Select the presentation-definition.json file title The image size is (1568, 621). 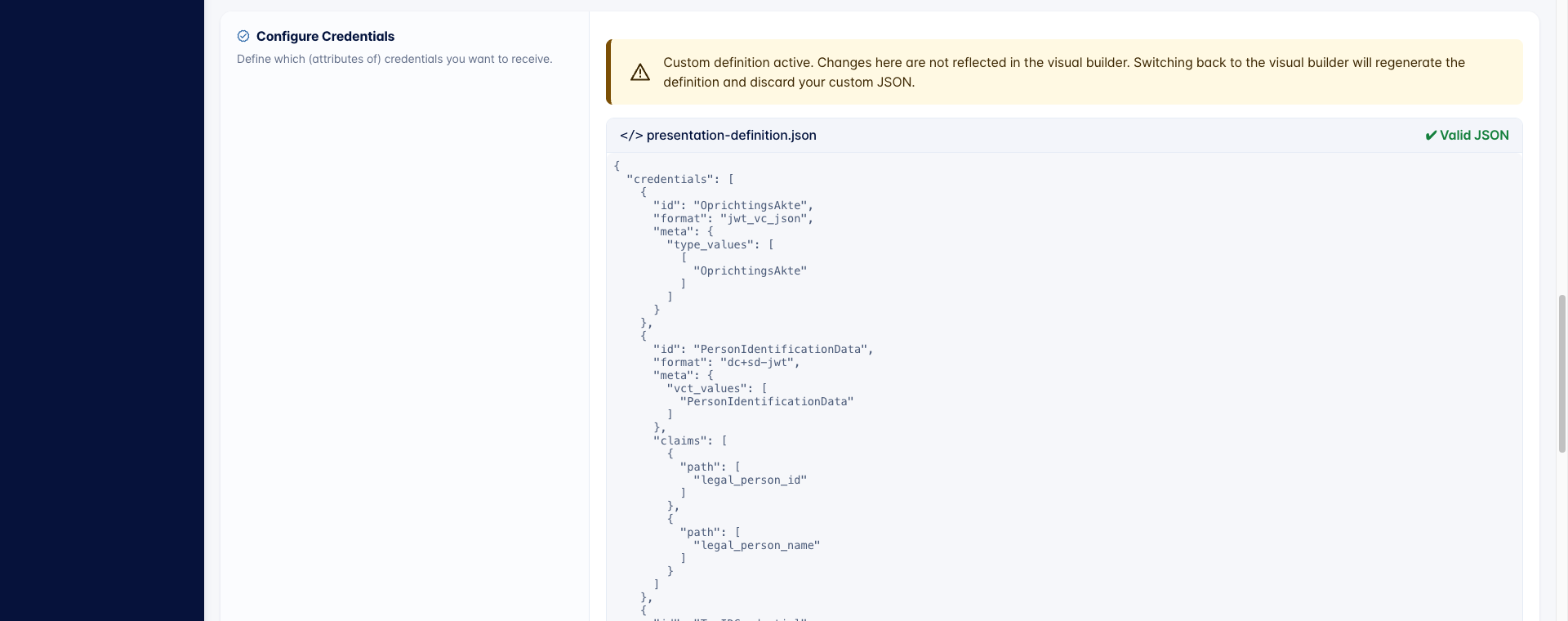(x=731, y=136)
